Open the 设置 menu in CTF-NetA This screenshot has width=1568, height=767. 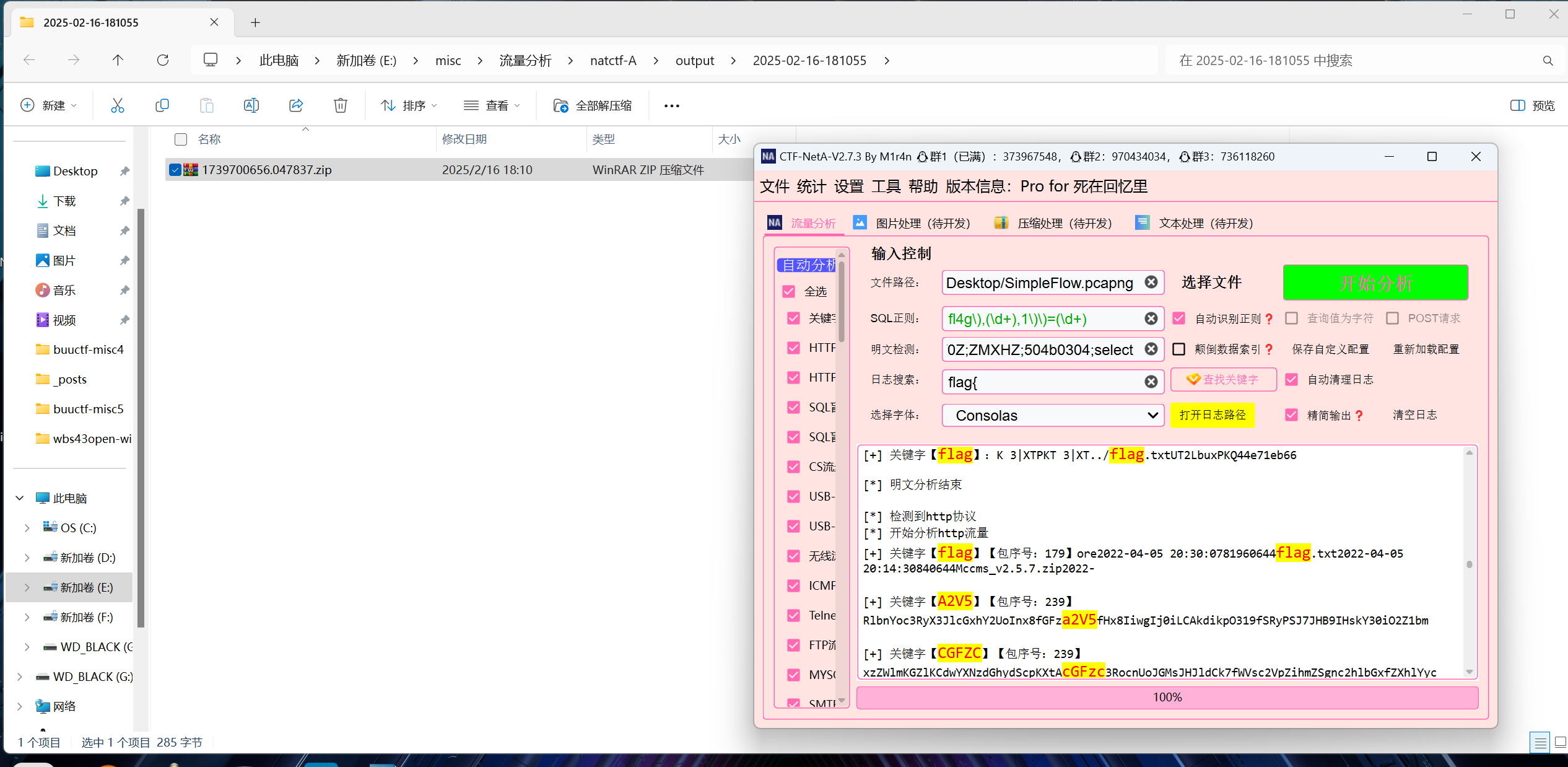tap(849, 186)
